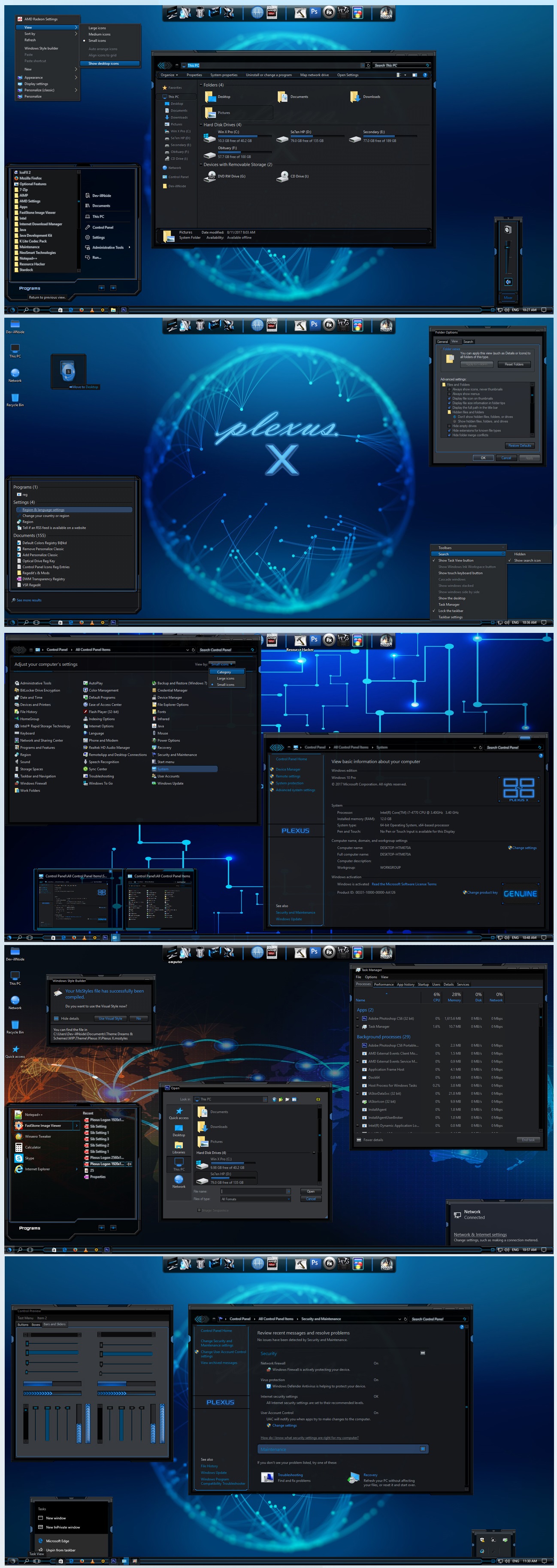Open the Organize dropdown in This PC
Screen dimensions: 557x1568
coord(169,75)
